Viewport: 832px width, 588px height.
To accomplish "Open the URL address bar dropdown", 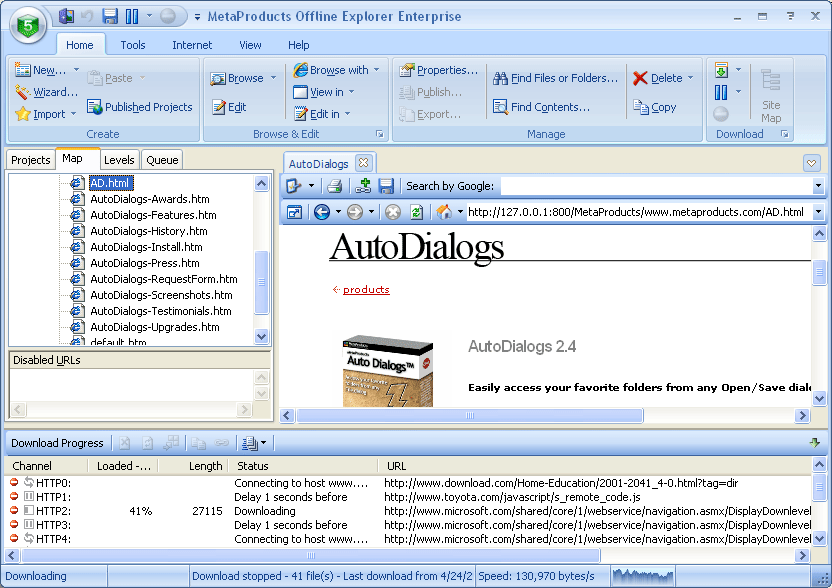I will 818,212.
